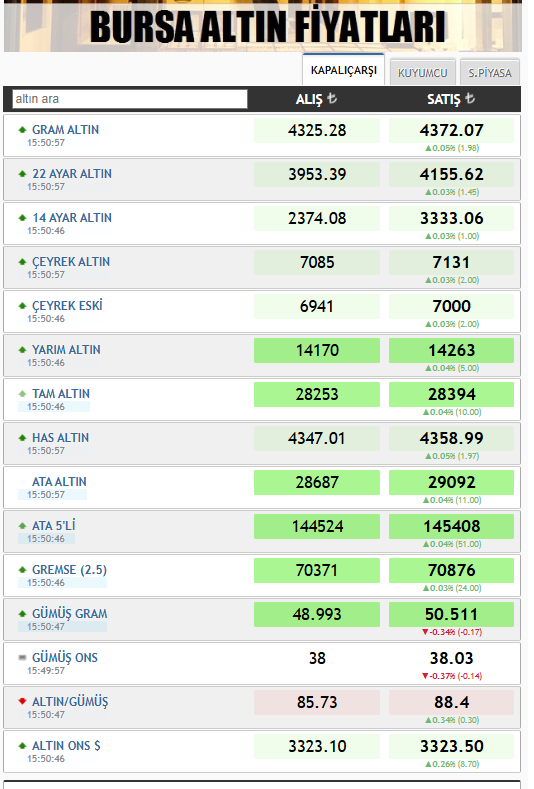Image resolution: width=534 pixels, height=789 pixels.
Task: Click the Lira symbol next to ALIŞ header
Action: (332, 98)
